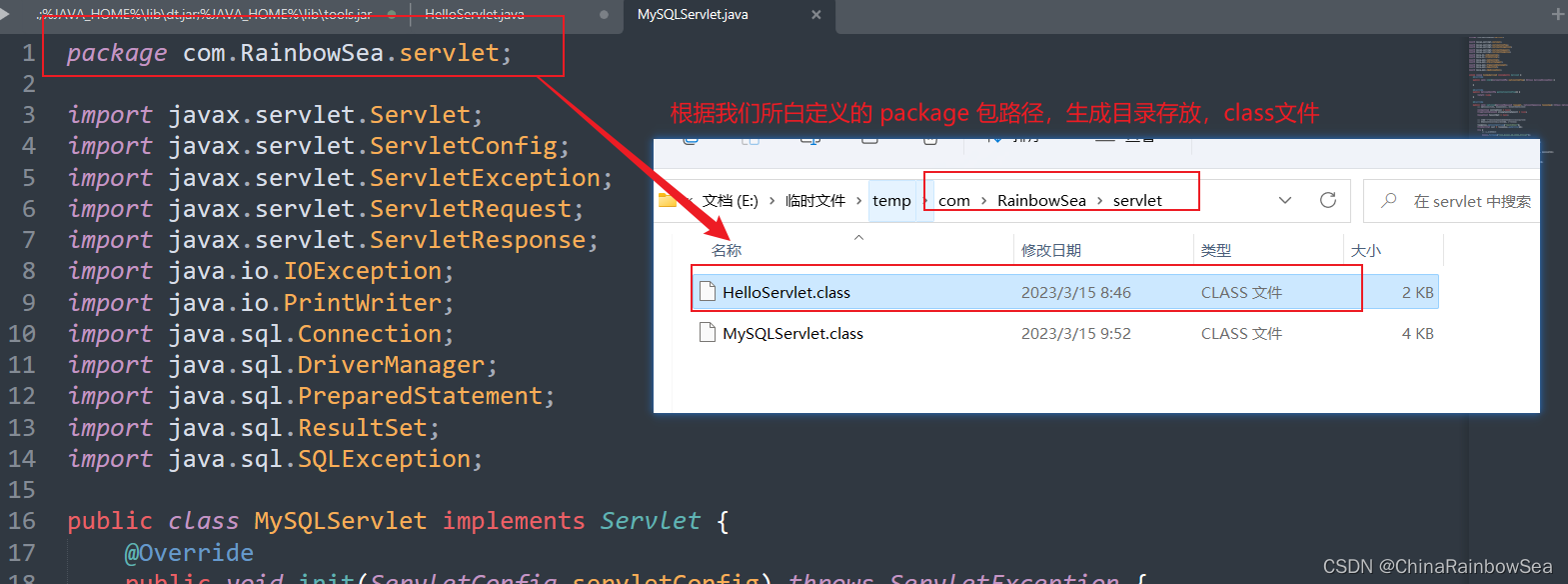The width and height of the screenshot is (1568, 584).
Task: Expand chevron after 'com' breadcrumb
Action: coord(984,201)
